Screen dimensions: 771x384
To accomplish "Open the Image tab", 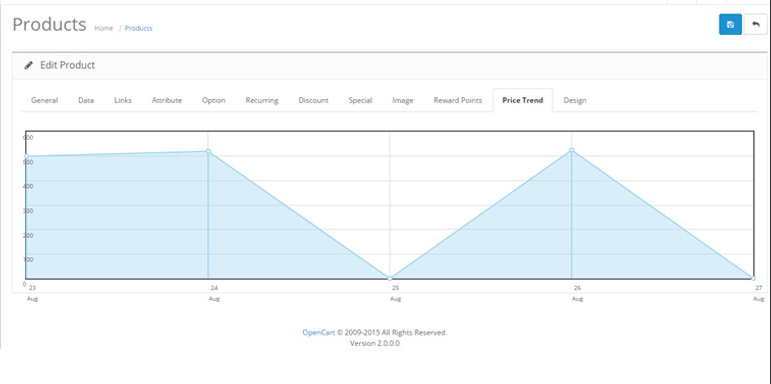I will pos(403,100).
